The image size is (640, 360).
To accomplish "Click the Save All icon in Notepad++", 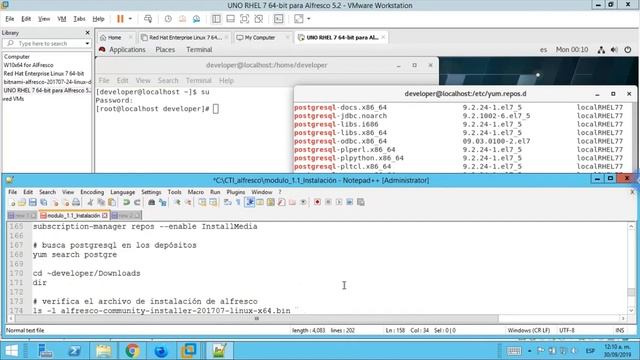I will pos(43,202).
